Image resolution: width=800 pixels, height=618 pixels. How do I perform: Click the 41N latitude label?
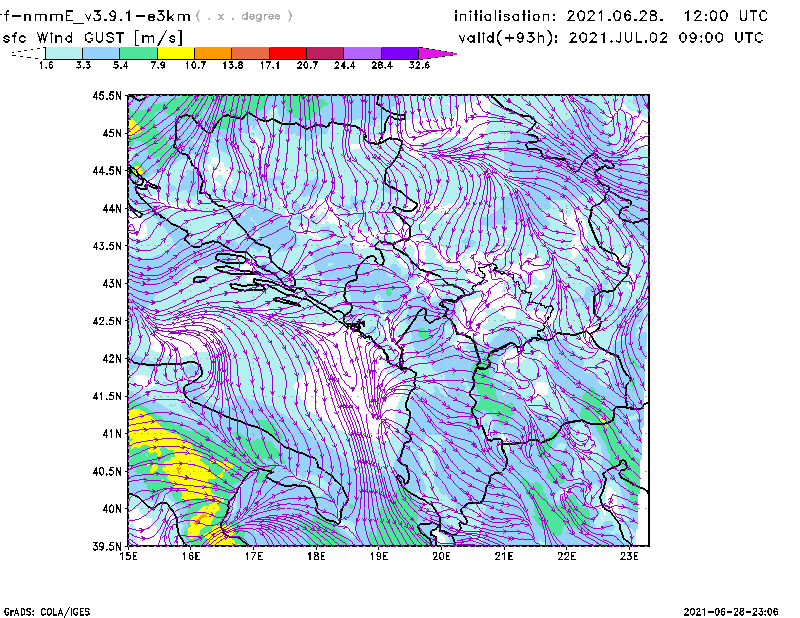pos(112,434)
